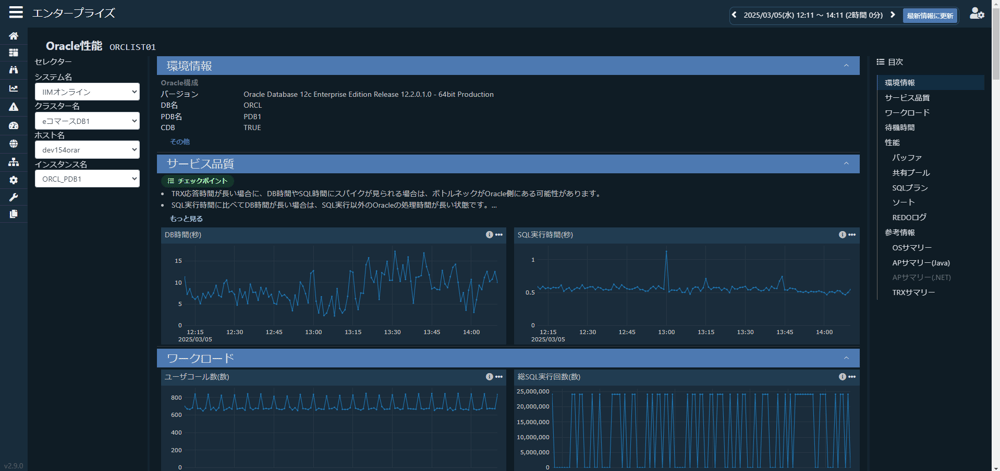This screenshot has width=1000, height=471.
Task: Open the ellipsis menu on SQL実行時間(秒) chart
Action: click(x=852, y=235)
